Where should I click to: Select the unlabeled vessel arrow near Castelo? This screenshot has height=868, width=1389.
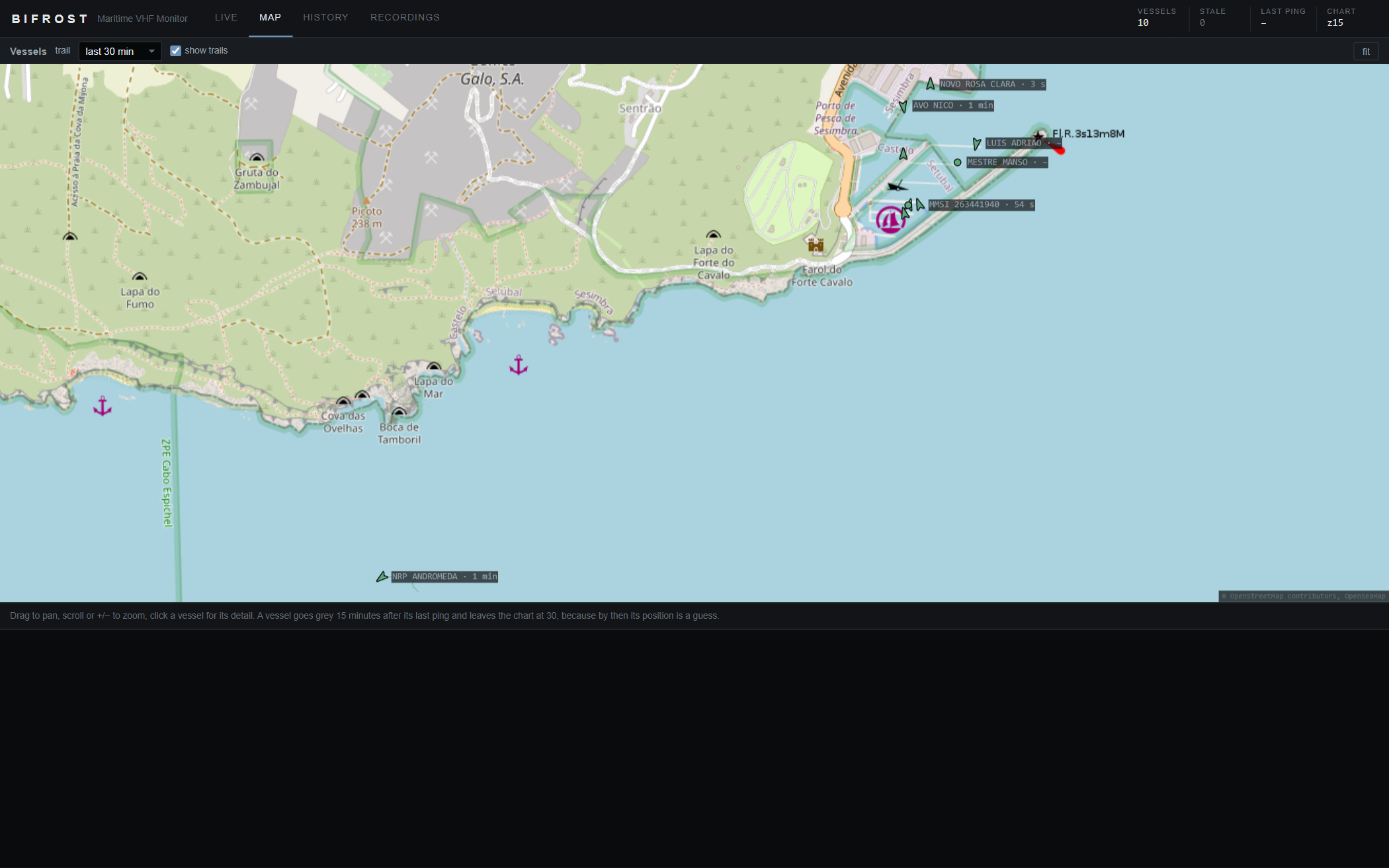904,154
